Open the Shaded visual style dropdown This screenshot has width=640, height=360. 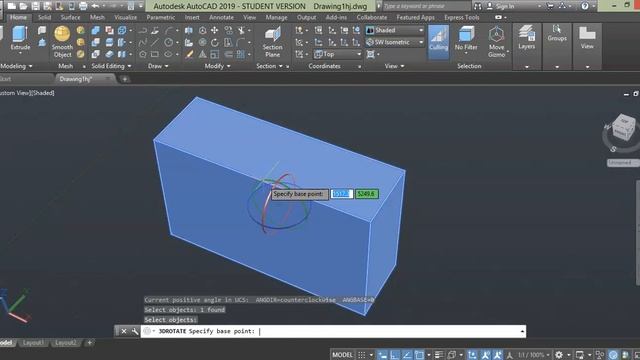(x=395, y=30)
